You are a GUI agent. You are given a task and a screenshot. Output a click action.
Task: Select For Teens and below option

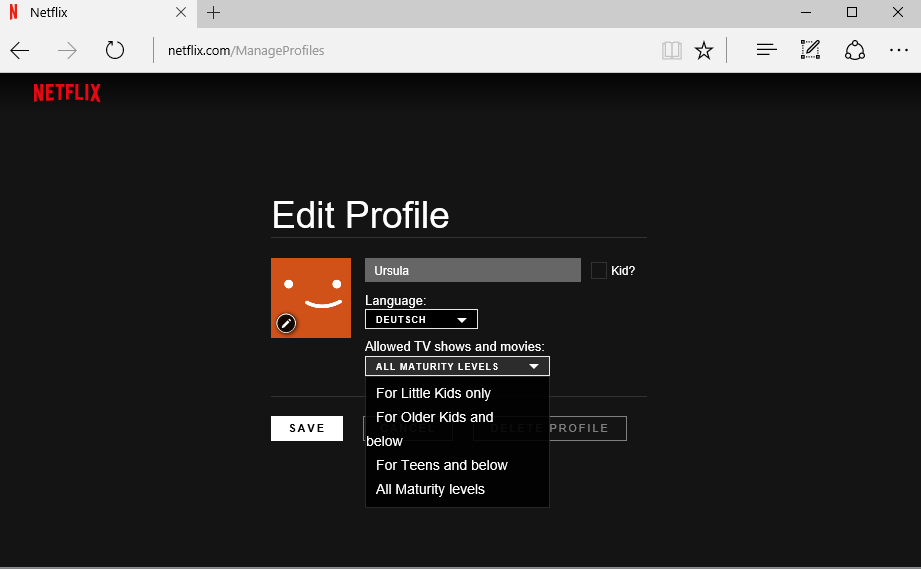coord(441,465)
